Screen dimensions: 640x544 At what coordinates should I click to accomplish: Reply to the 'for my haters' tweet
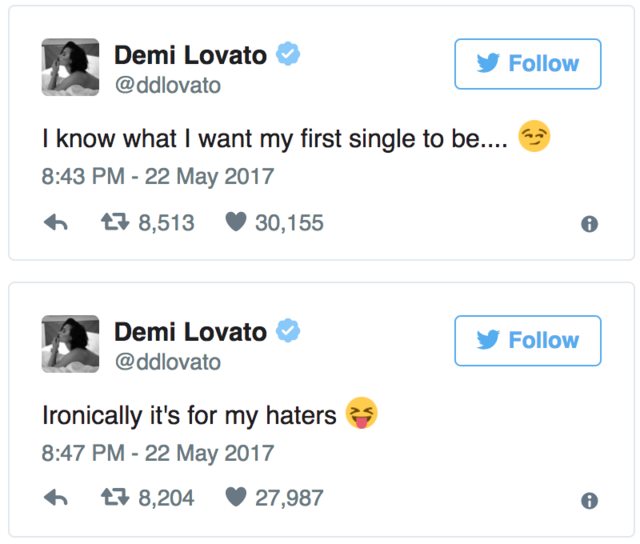(x=56, y=498)
